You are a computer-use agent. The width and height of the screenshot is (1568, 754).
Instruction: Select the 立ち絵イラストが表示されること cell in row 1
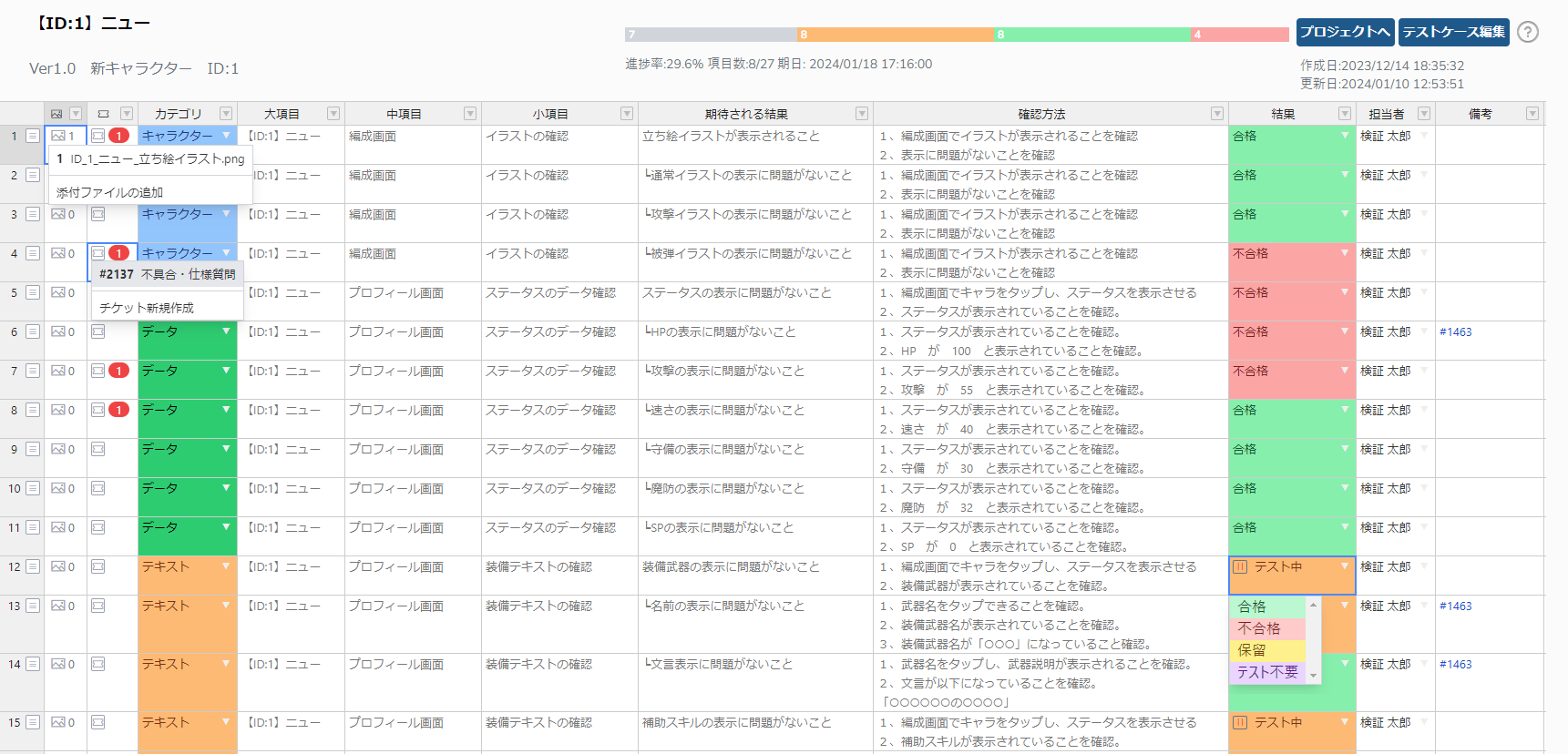click(x=755, y=145)
